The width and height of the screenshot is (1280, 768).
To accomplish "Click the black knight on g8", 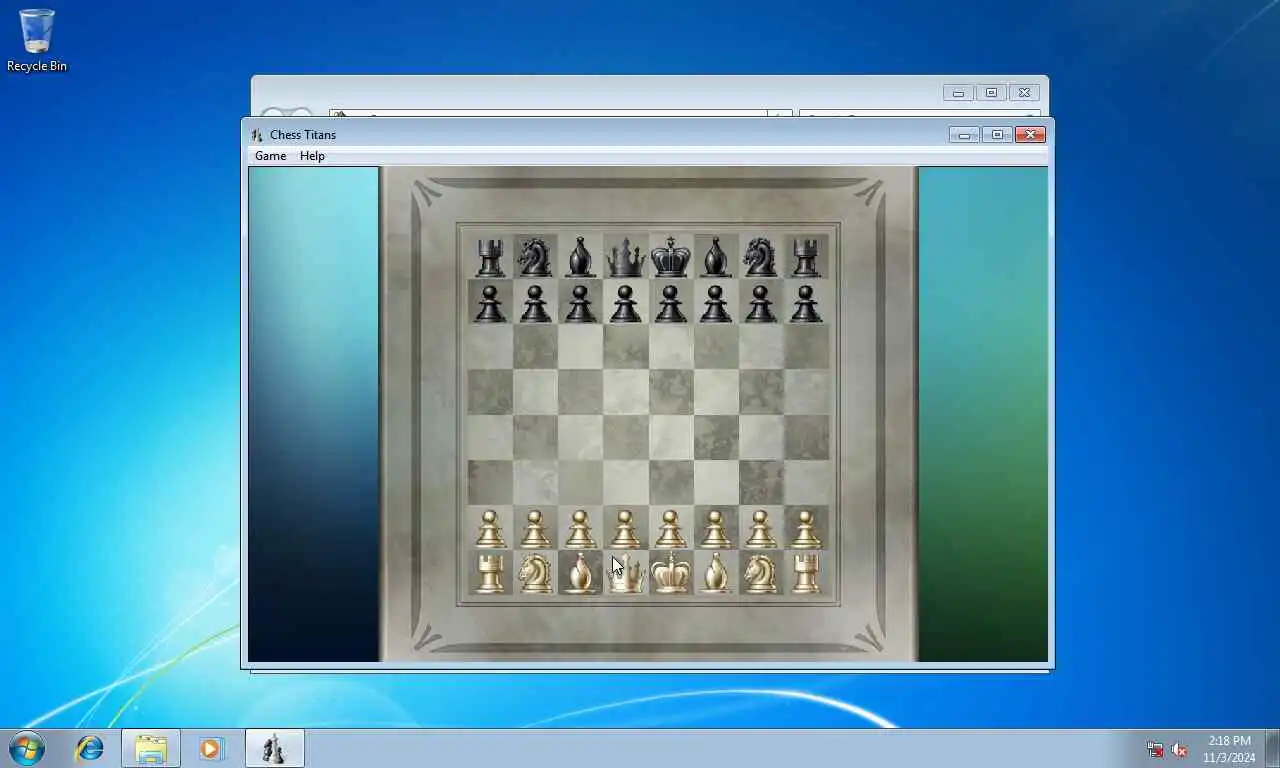I will pyautogui.click(x=761, y=257).
